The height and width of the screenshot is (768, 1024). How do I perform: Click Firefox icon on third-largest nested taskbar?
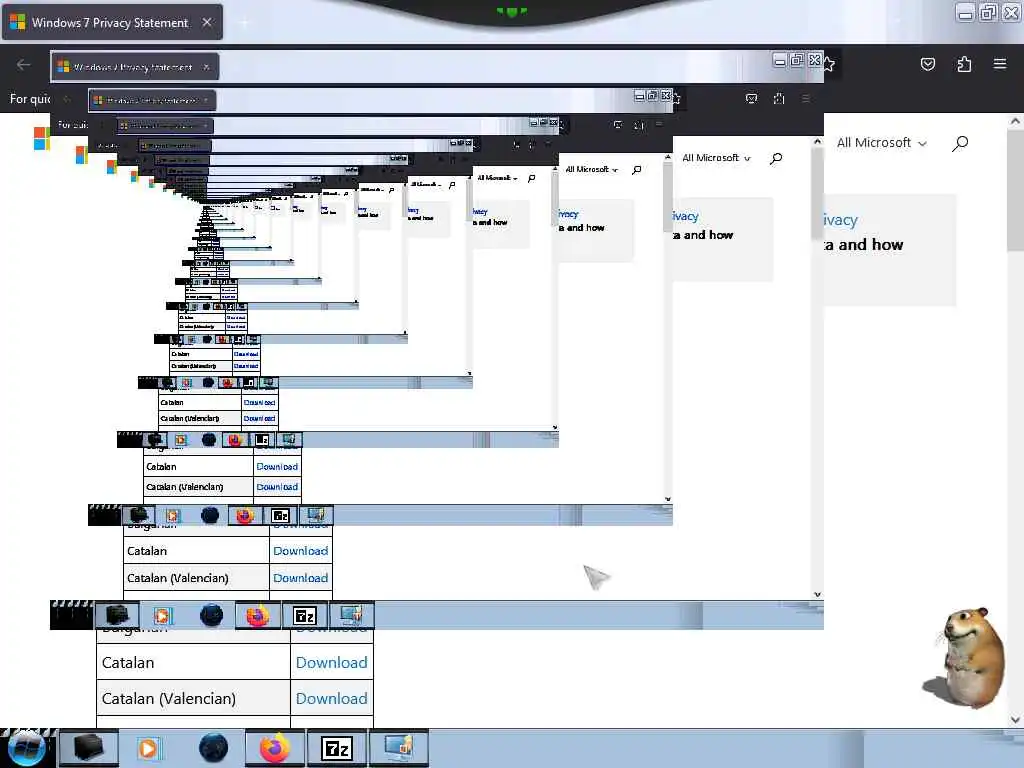244,515
